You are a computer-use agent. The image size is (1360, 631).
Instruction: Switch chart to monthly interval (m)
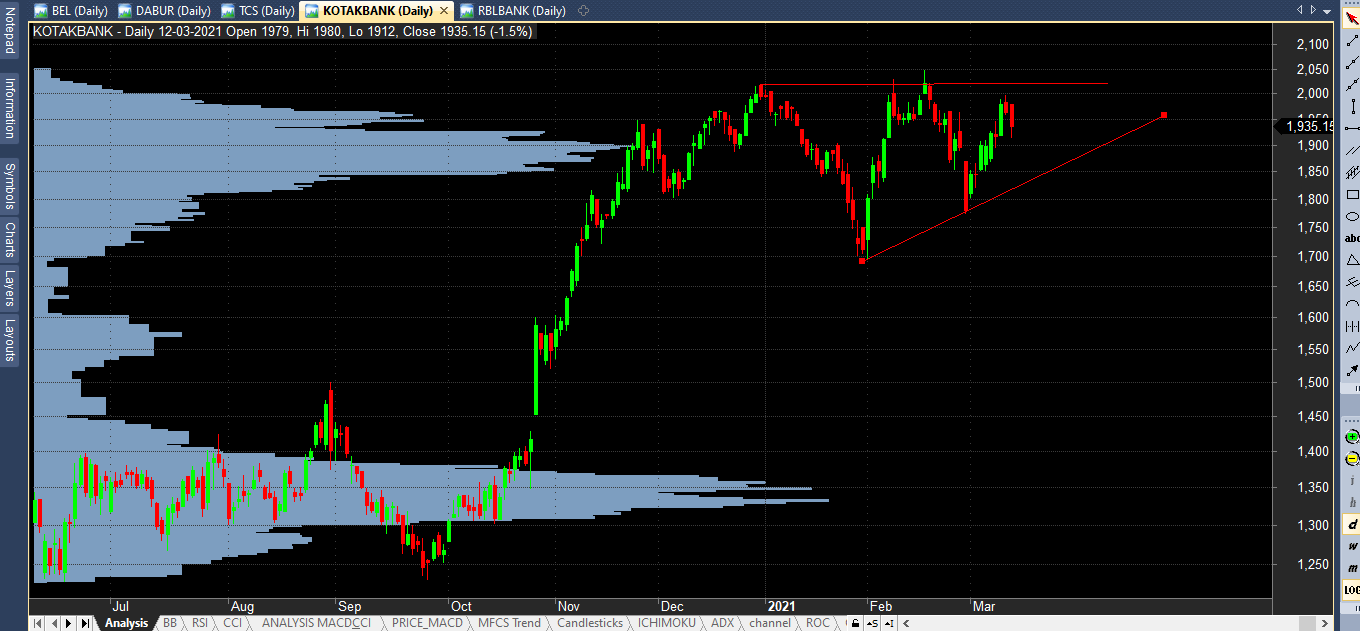[1352, 568]
